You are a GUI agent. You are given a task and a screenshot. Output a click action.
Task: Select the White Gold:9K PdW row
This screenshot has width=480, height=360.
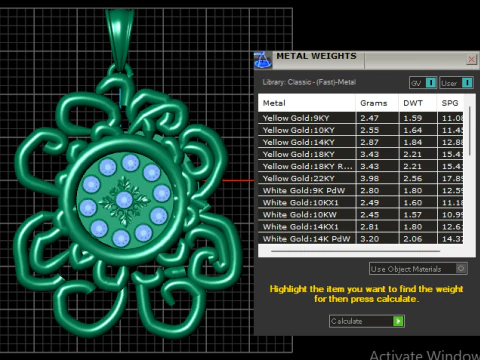[x=361, y=190]
